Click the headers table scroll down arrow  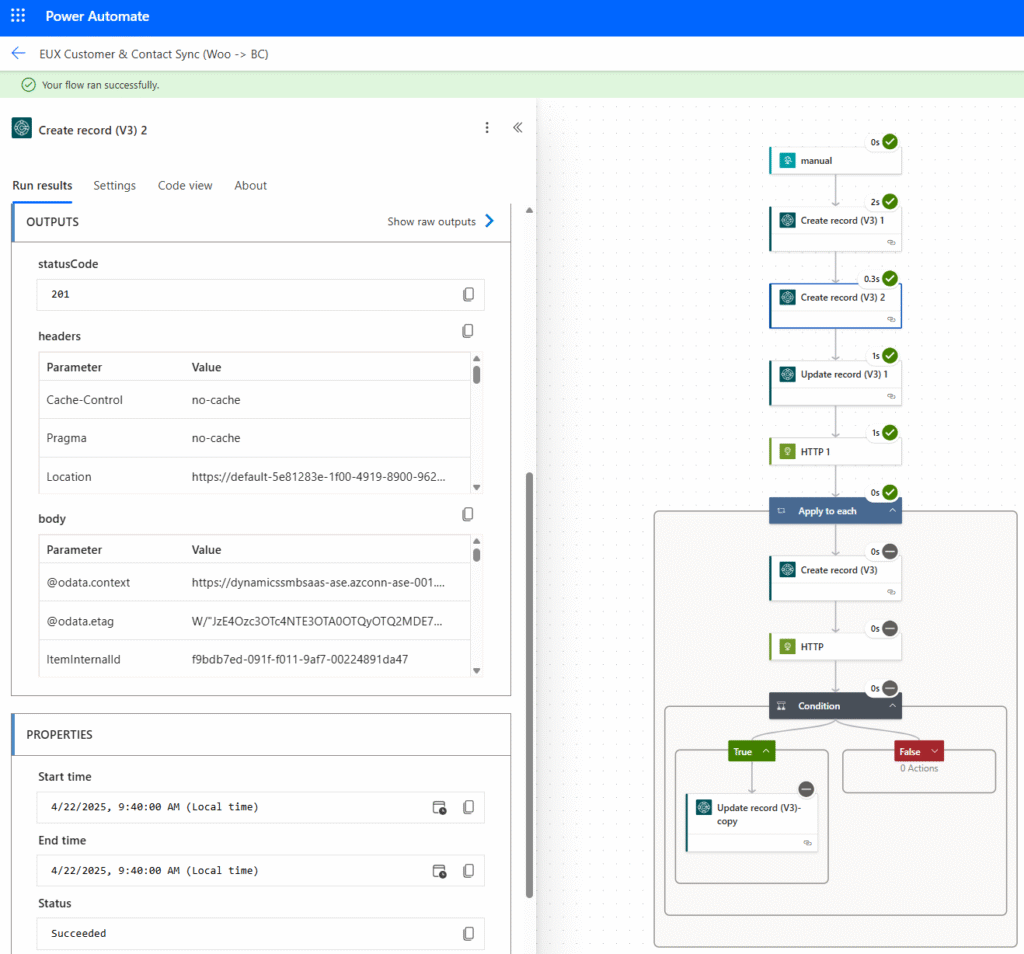point(477,487)
